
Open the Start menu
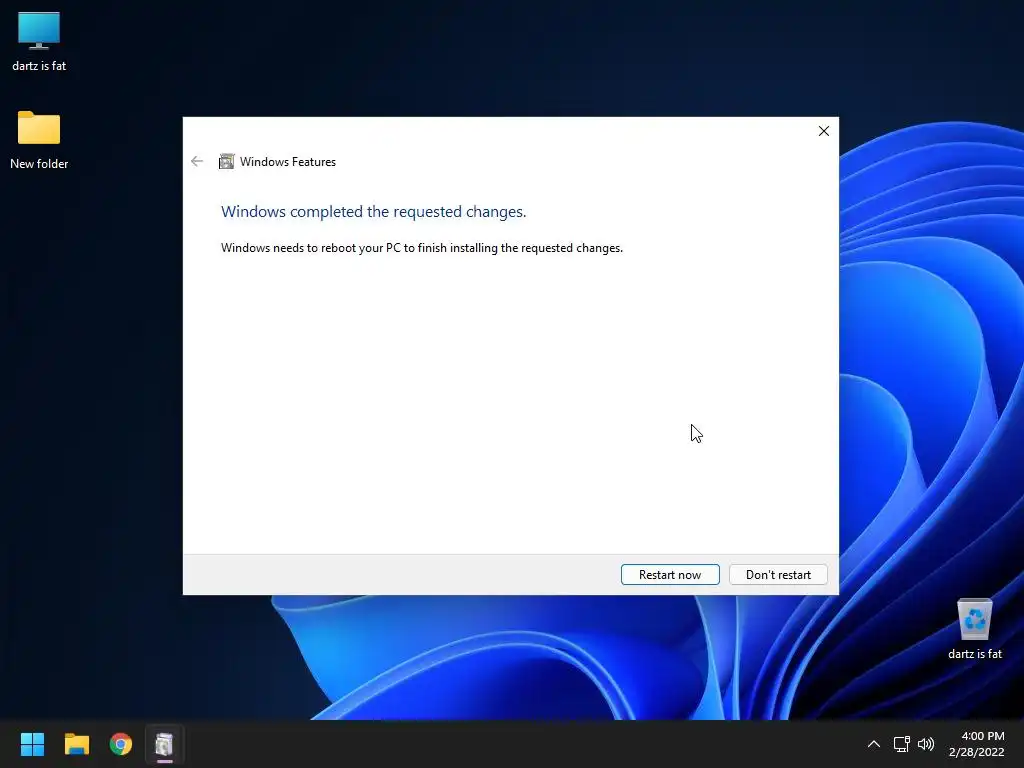[32, 744]
